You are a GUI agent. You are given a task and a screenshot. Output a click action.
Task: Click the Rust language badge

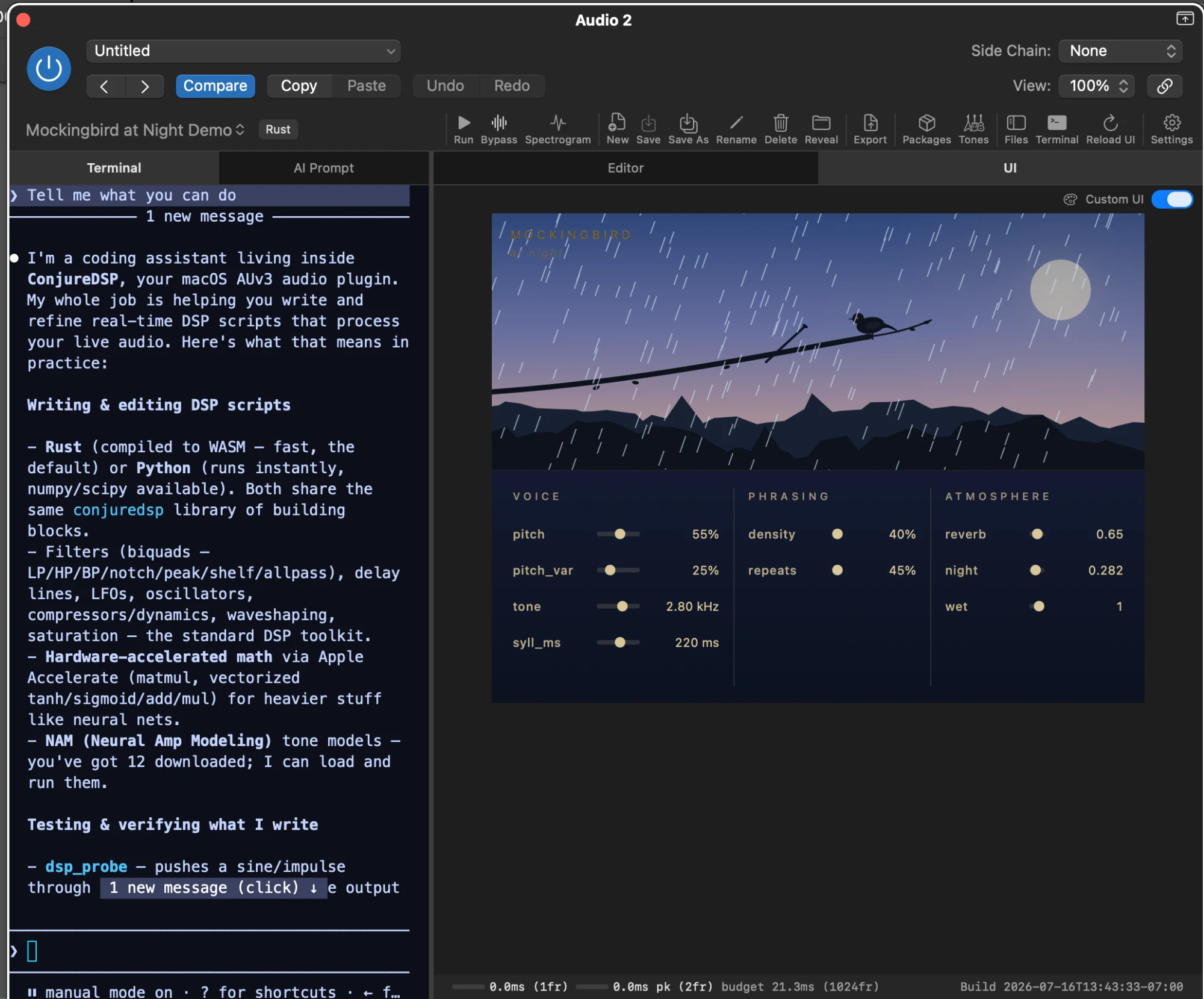pyautogui.click(x=278, y=129)
